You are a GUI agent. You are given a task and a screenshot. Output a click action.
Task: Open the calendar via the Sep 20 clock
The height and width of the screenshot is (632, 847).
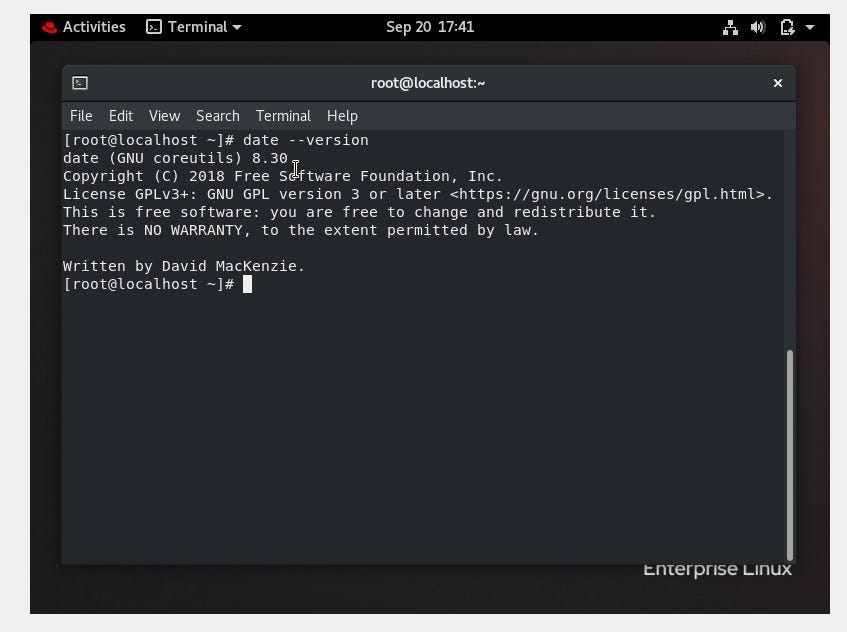pos(430,27)
